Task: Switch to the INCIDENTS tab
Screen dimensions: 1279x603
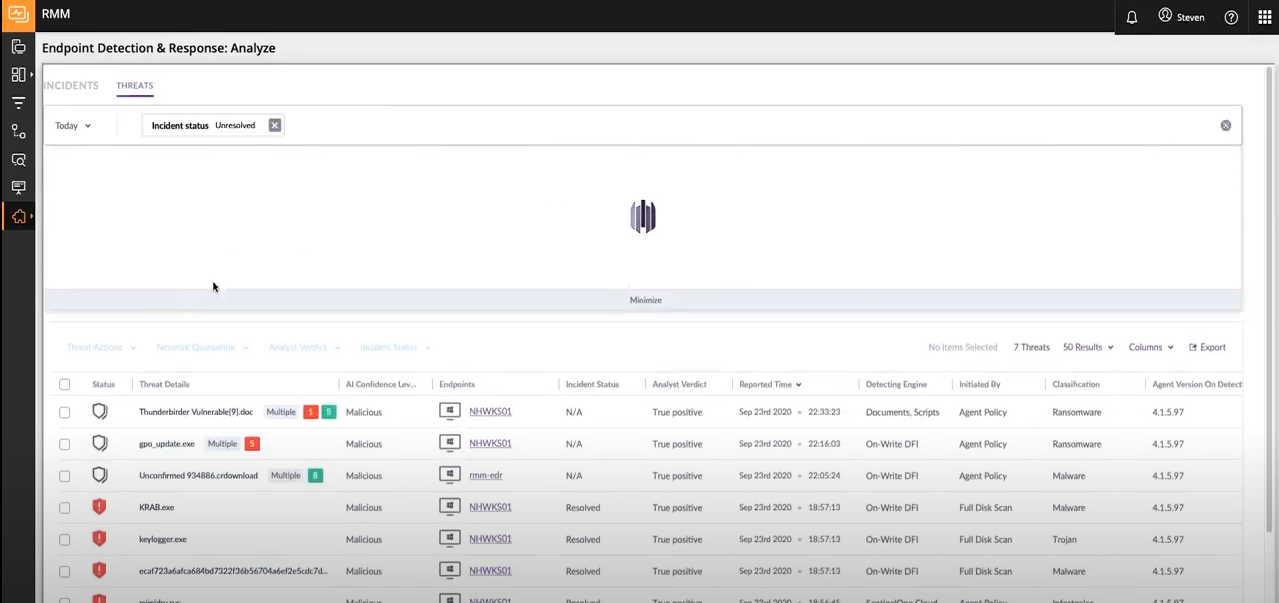Action: tap(70, 85)
